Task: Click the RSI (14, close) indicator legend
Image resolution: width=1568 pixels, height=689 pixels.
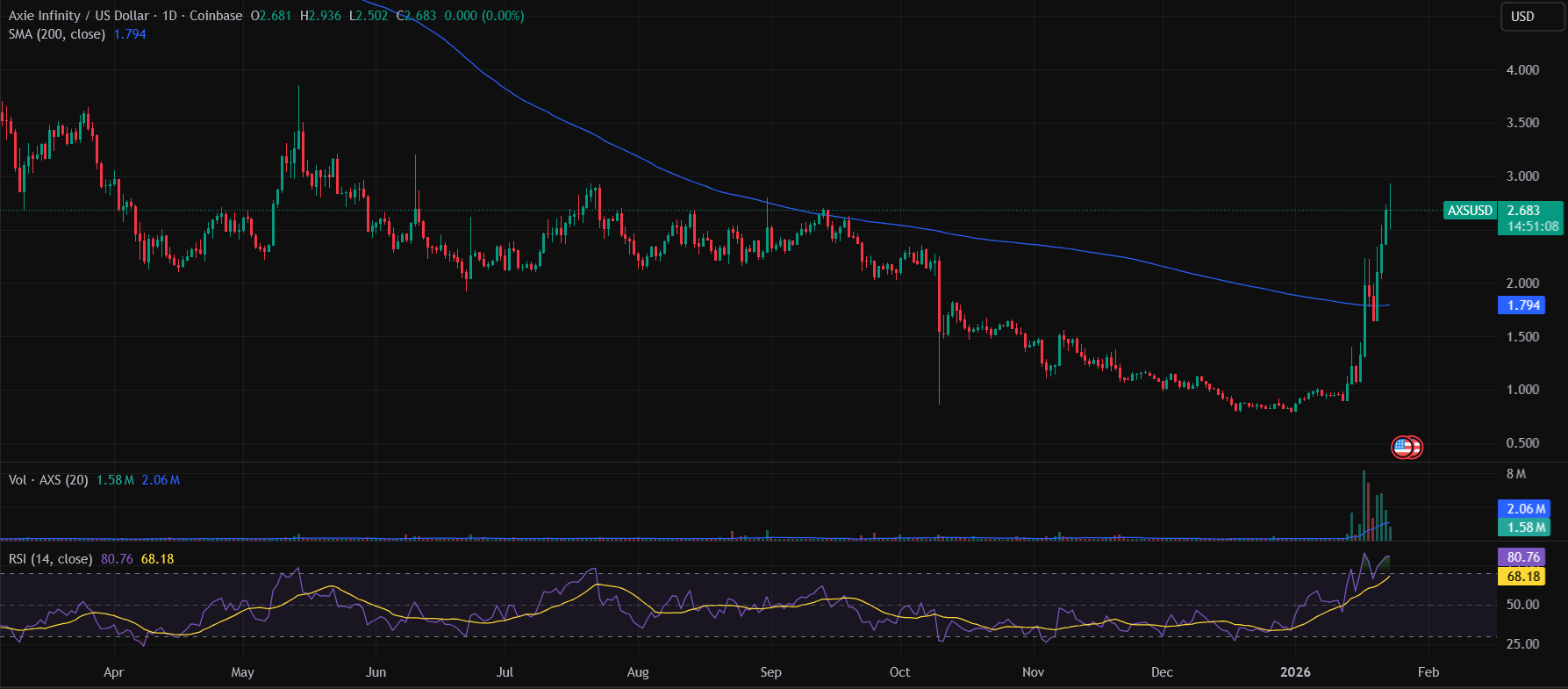Action: 50,559
